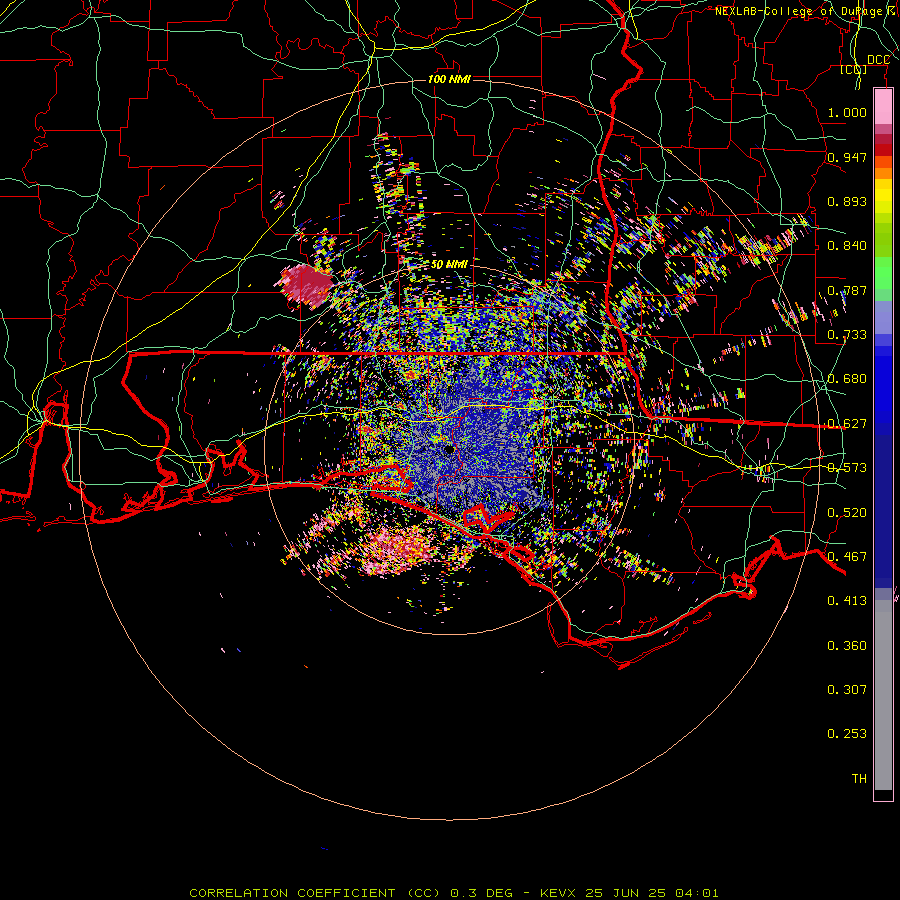This screenshot has height=900, width=900.
Task: Click the [CC] units label above the scale
Action: click(854, 69)
